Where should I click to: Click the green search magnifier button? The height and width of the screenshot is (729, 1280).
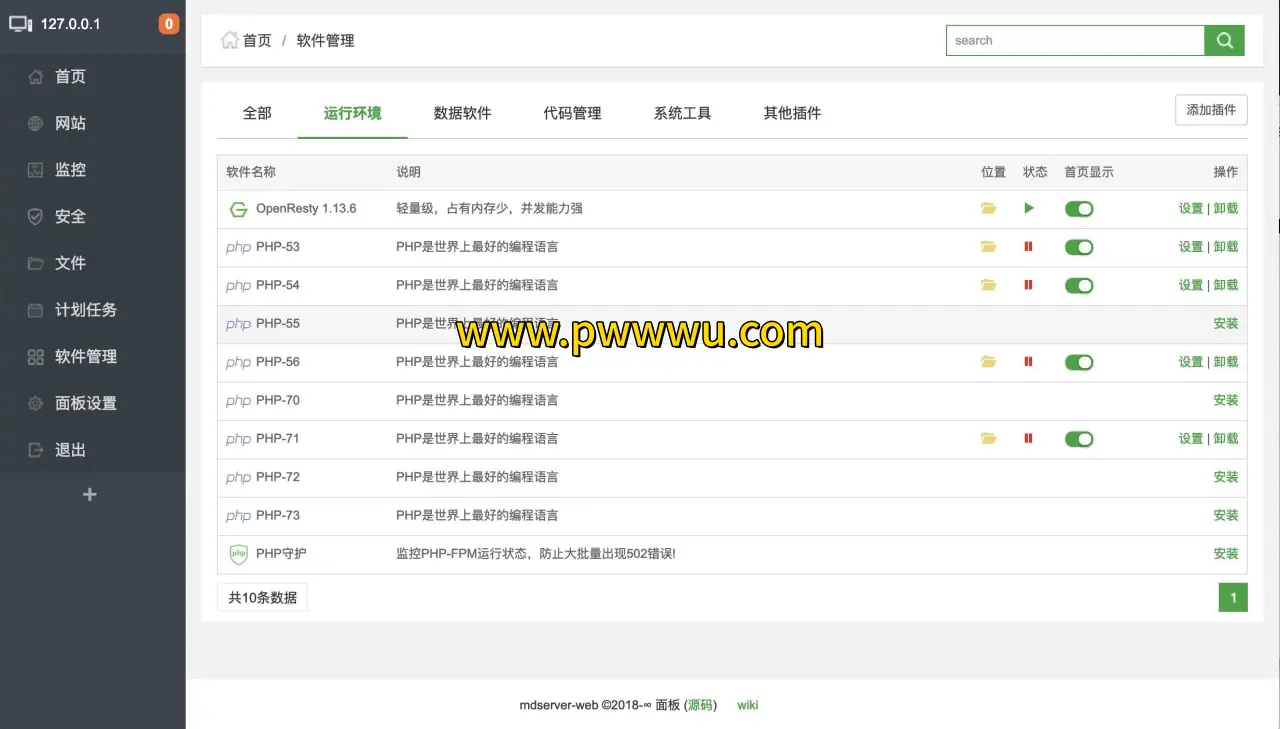click(x=1224, y=41)
